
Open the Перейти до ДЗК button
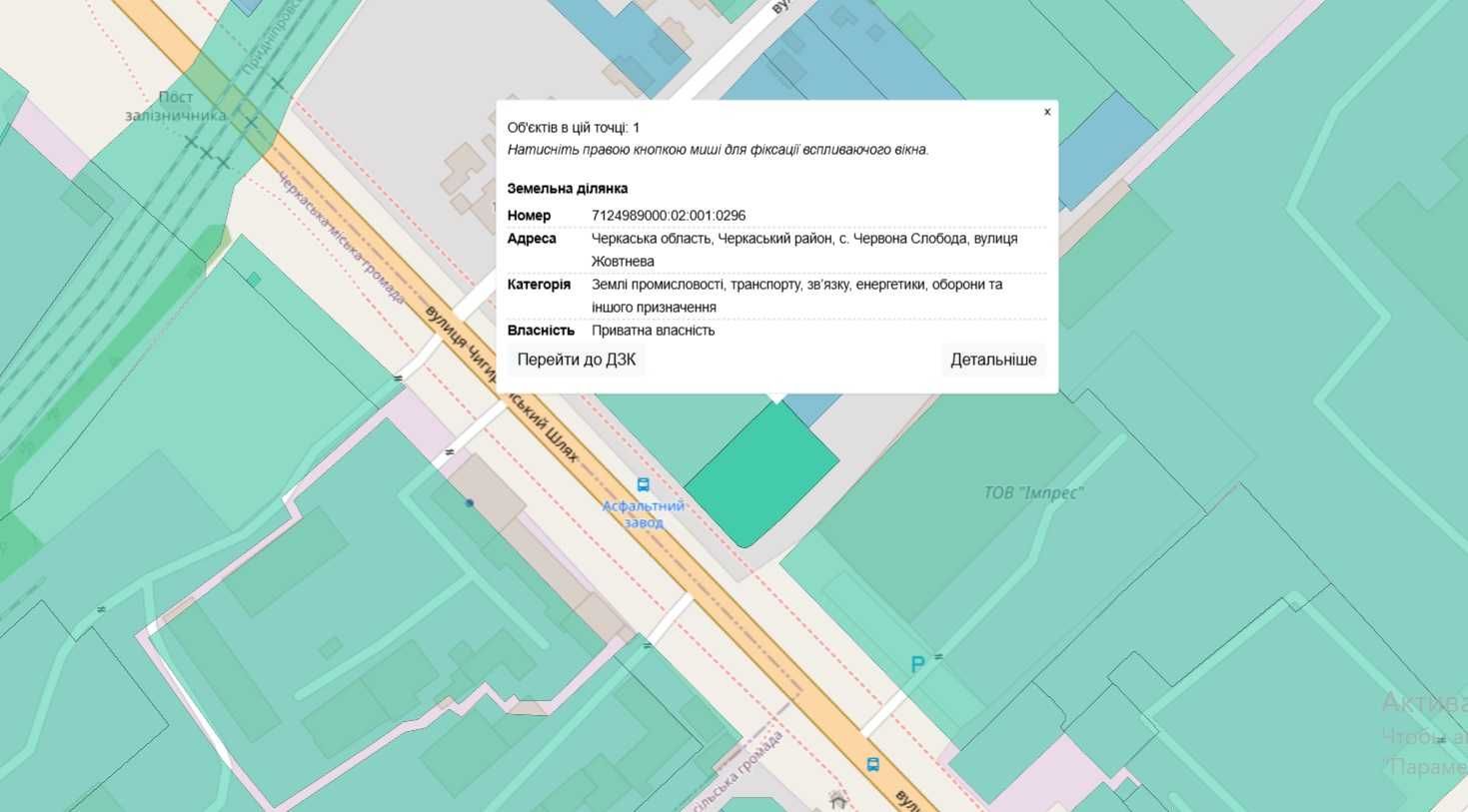click(577, 360)
